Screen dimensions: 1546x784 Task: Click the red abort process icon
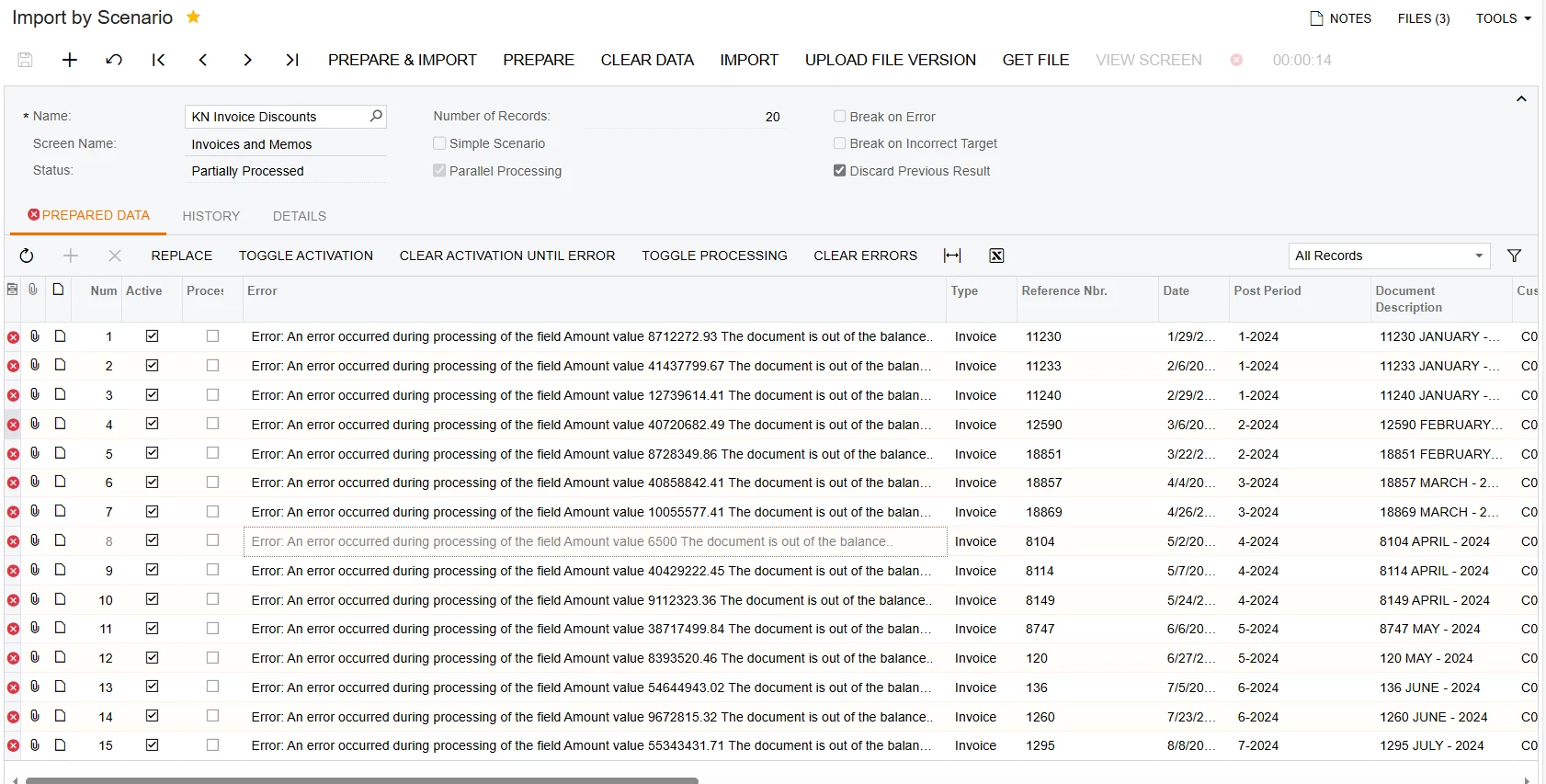coord(1236,60)
